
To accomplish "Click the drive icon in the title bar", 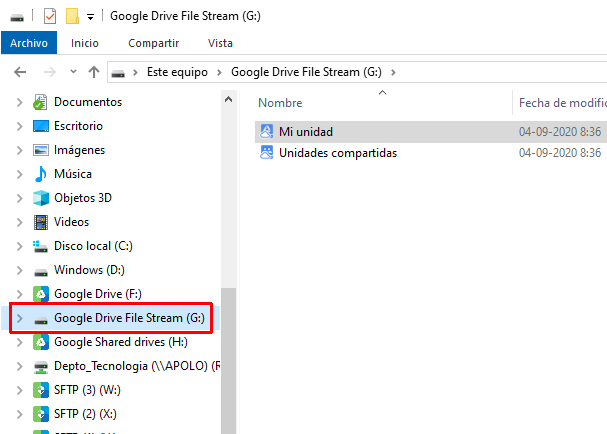I will pos(17,17).
